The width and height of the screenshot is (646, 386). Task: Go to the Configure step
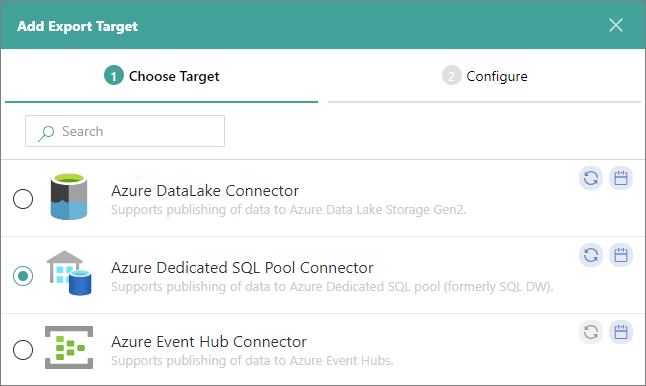point(484,76)
